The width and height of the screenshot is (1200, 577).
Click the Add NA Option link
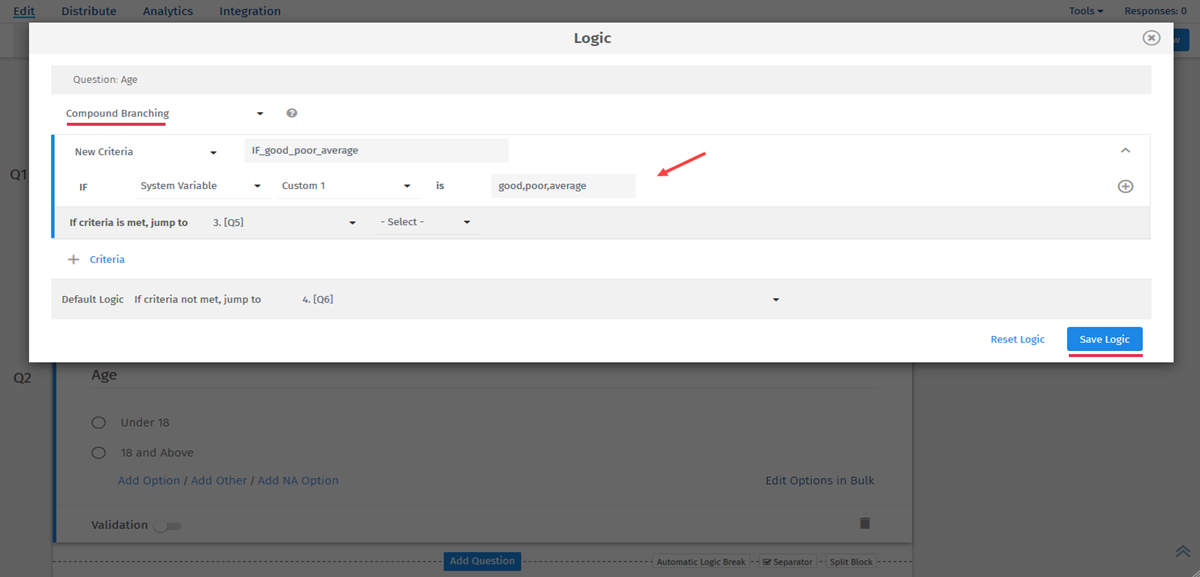(297, 480)
